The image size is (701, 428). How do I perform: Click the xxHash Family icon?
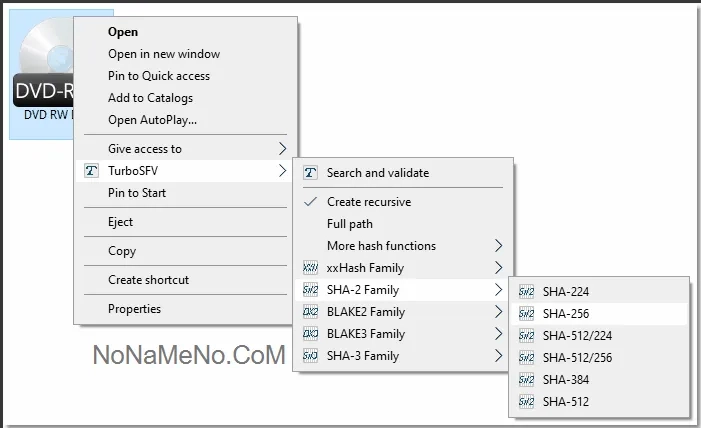[x=310, y=268]
